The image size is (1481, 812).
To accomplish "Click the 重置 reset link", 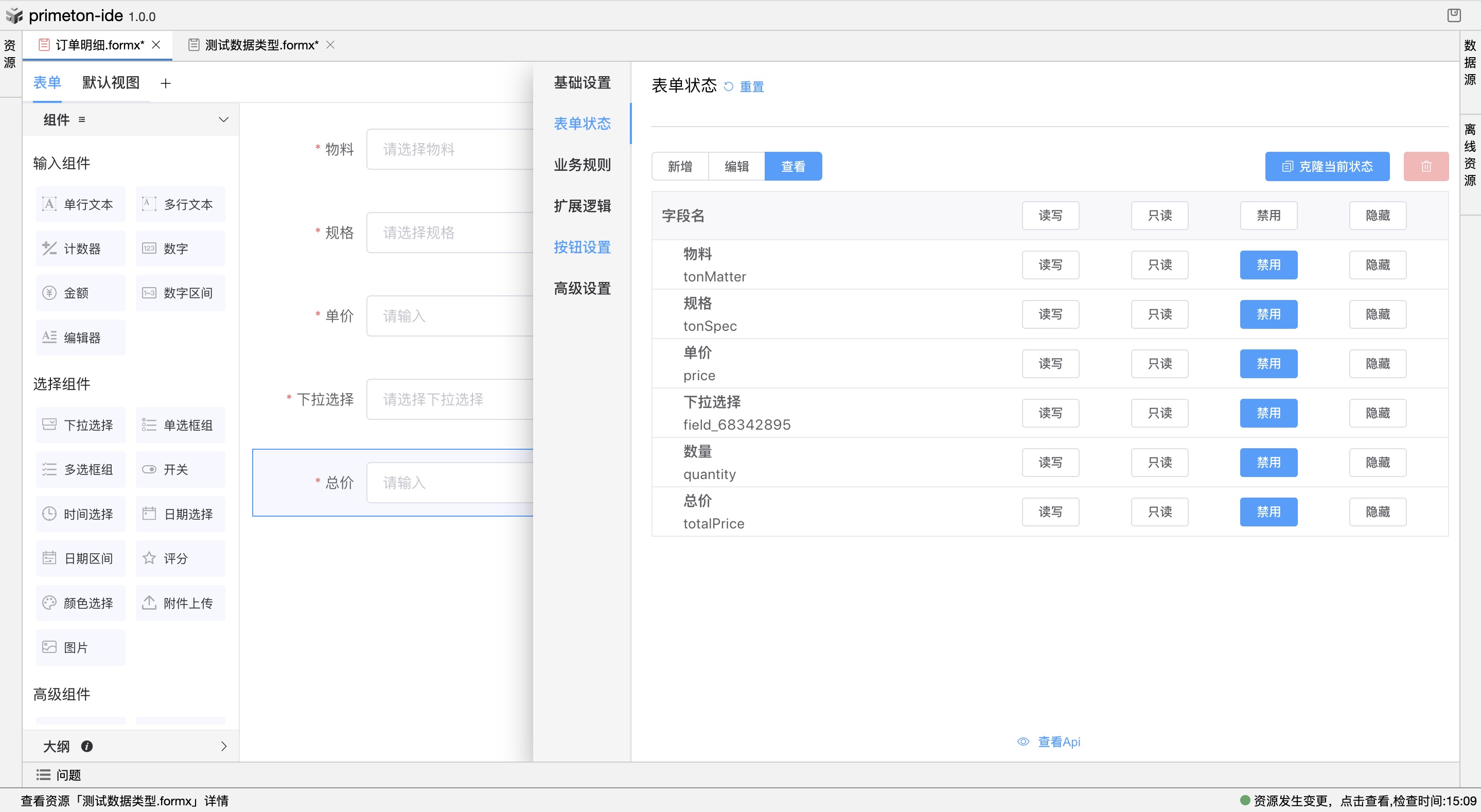I will [x=751, y=86].
